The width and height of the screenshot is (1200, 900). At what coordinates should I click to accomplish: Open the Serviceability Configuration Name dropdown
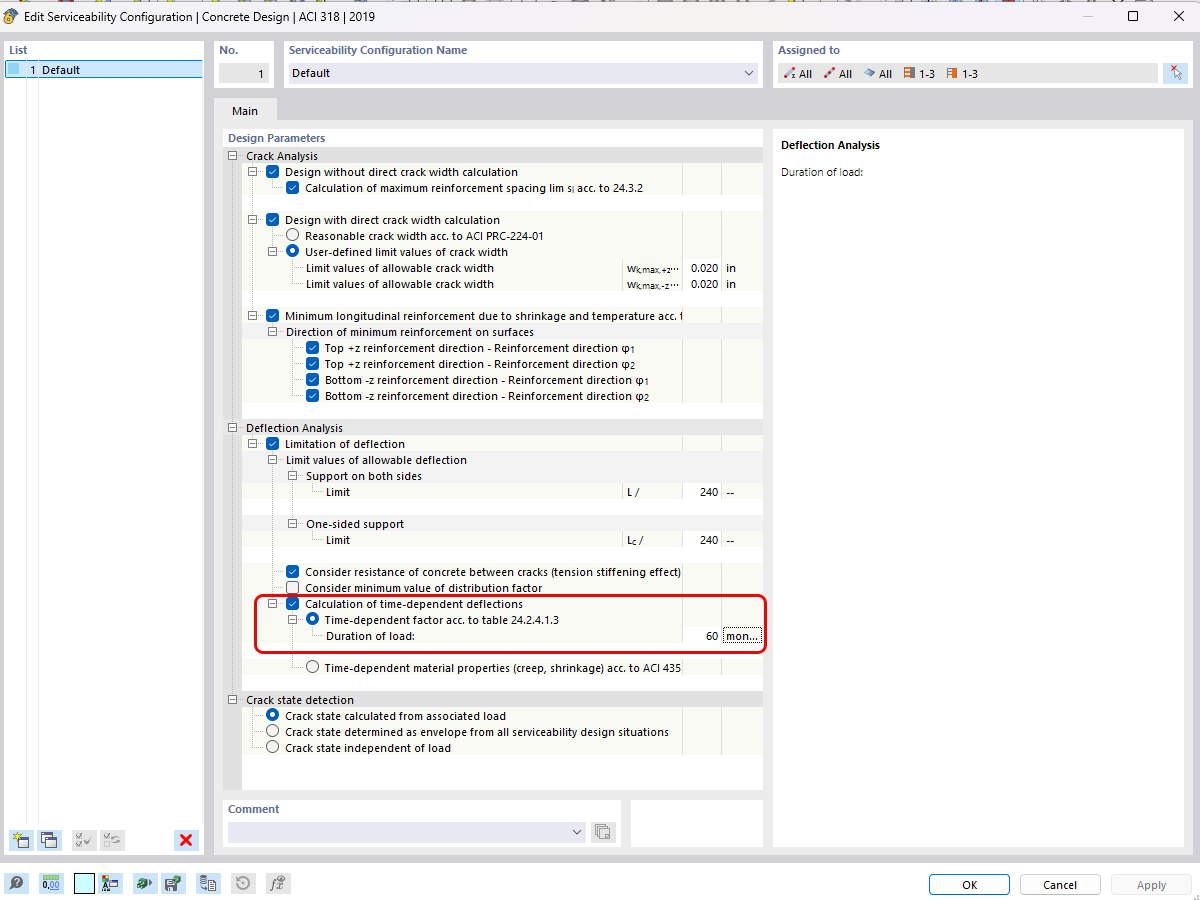point(748,73)
